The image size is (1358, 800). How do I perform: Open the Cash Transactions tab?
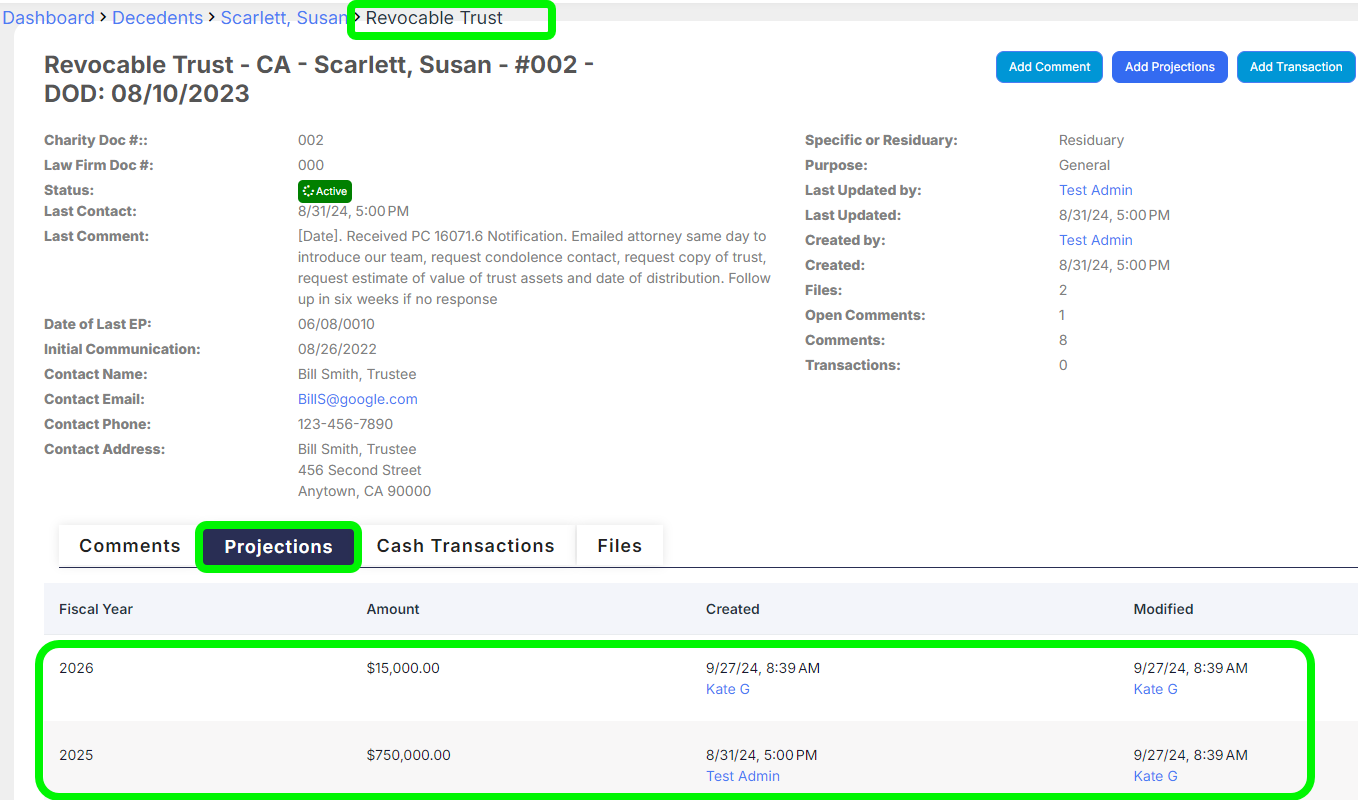tap(465, 546)
